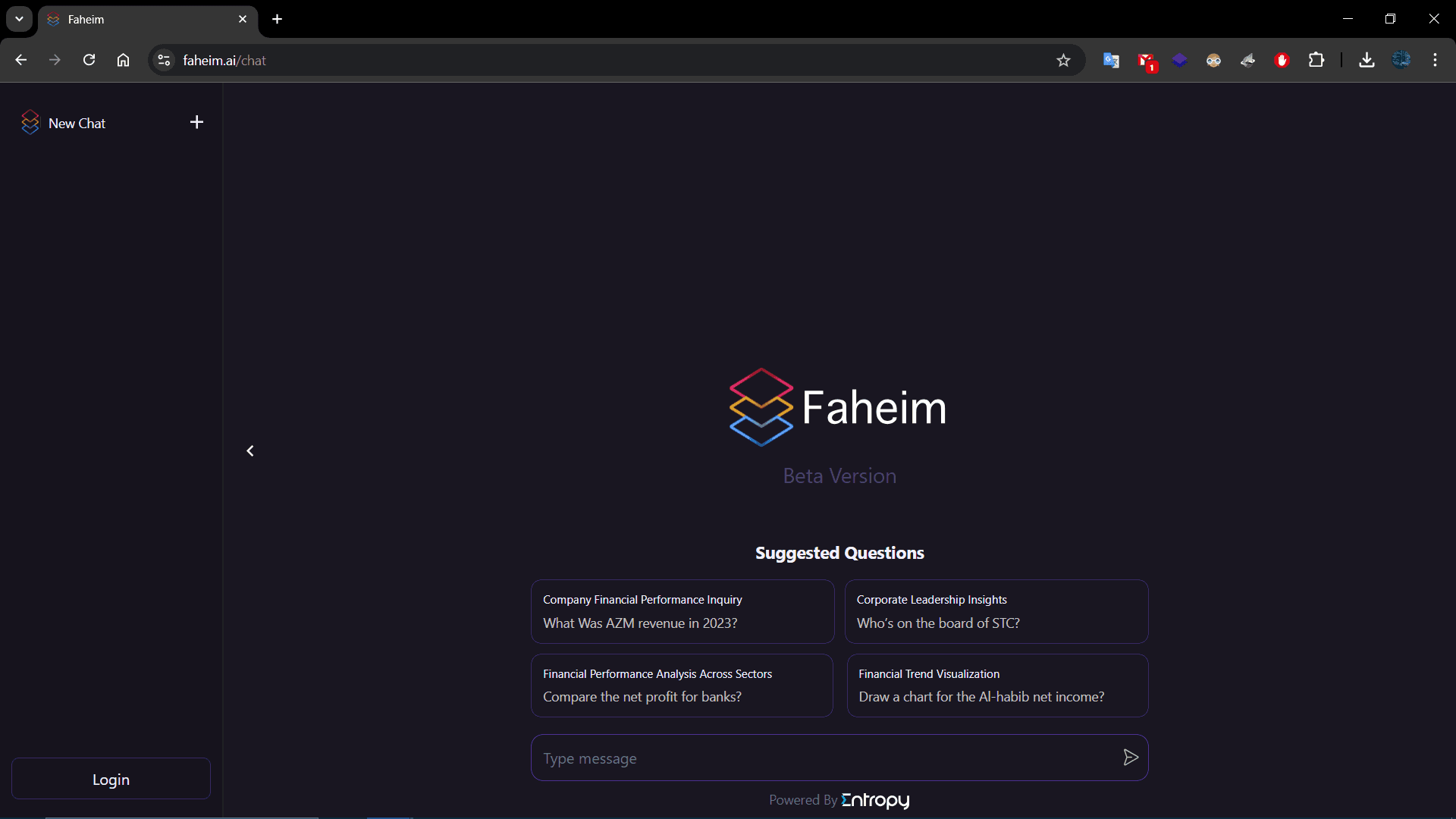Open the Google Translate extension icon

pyautogui.click(x=1111, y=60)
